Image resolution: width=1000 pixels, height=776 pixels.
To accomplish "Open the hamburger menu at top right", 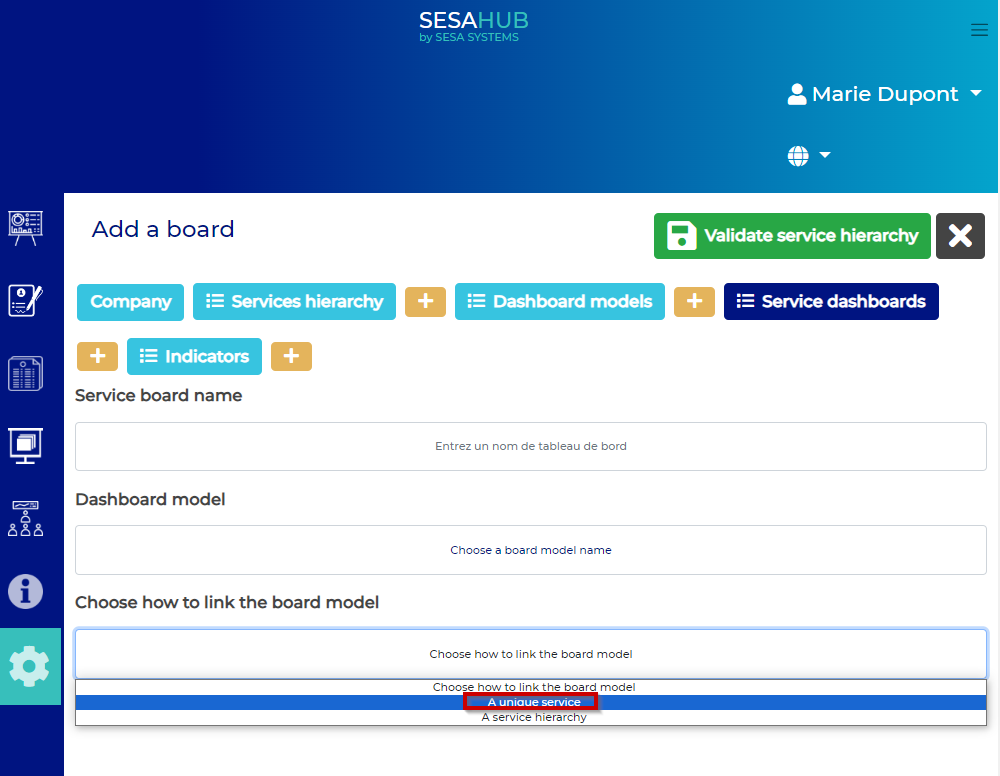I will tap(979, 30).
